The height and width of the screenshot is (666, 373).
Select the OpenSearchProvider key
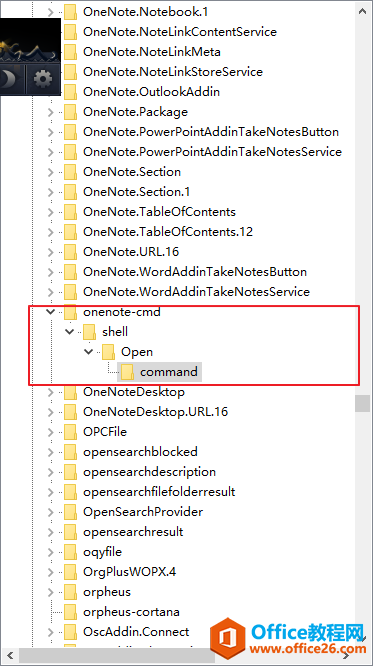(143, 512)
